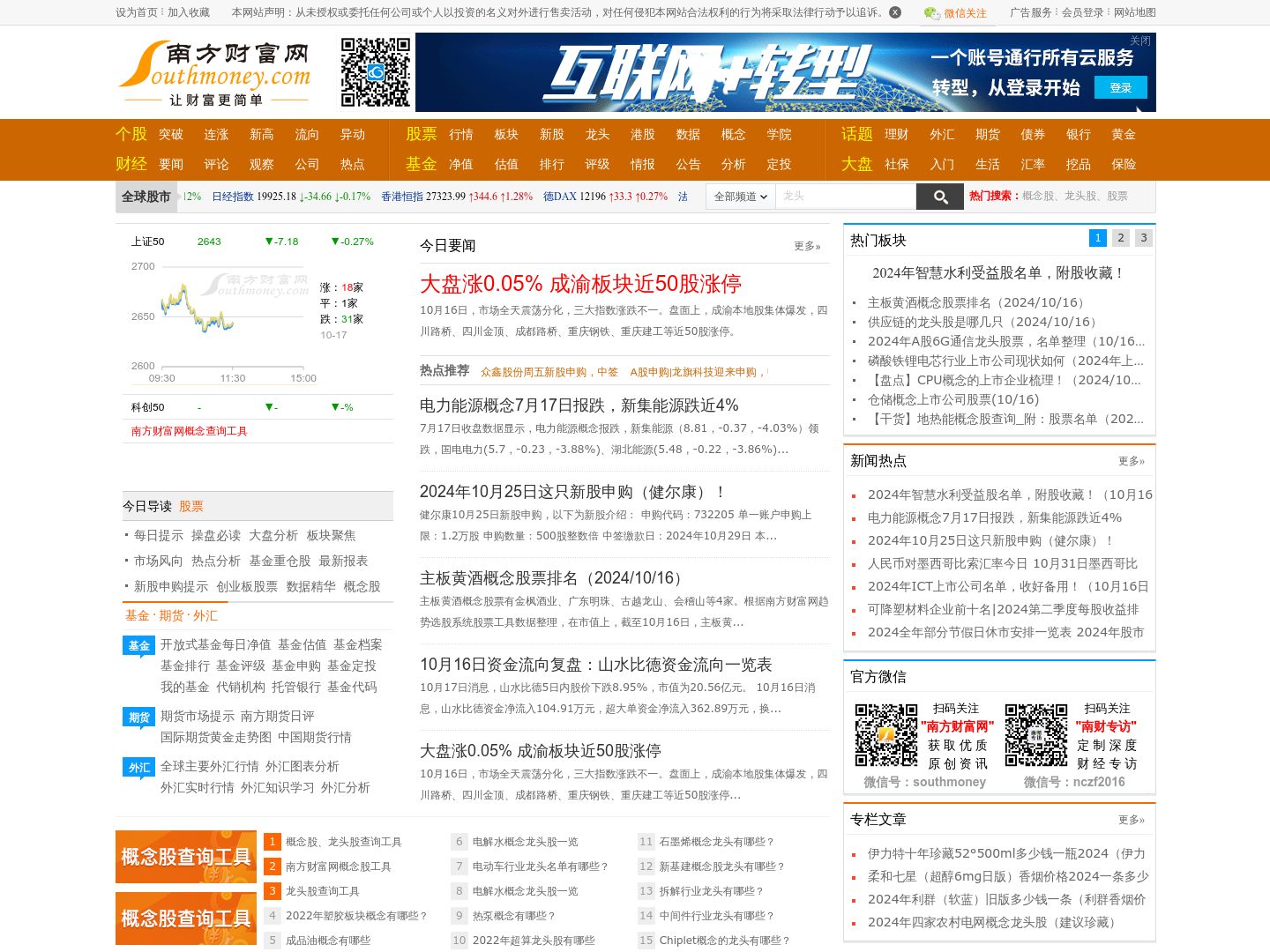This screenshot has width=1270, height=952.
Task: Open 会员登录 in the top bar
Action: tap(1083, 12)
